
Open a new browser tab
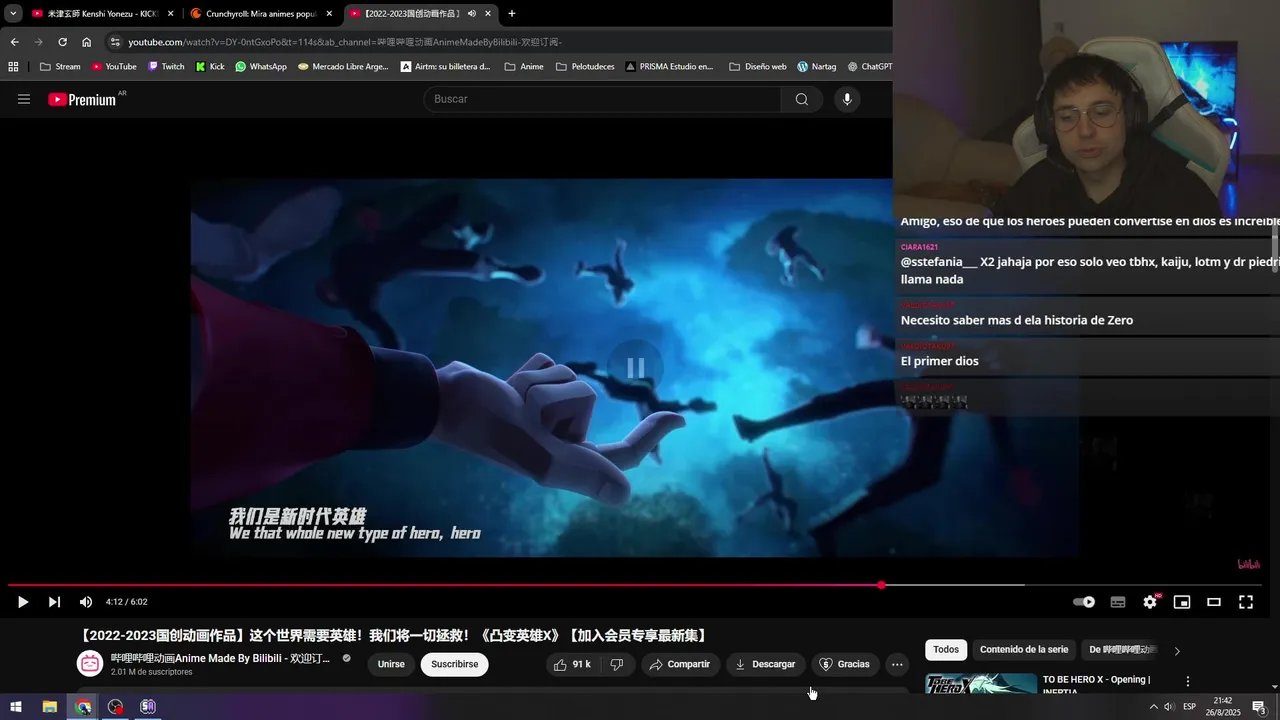point(512,13)
